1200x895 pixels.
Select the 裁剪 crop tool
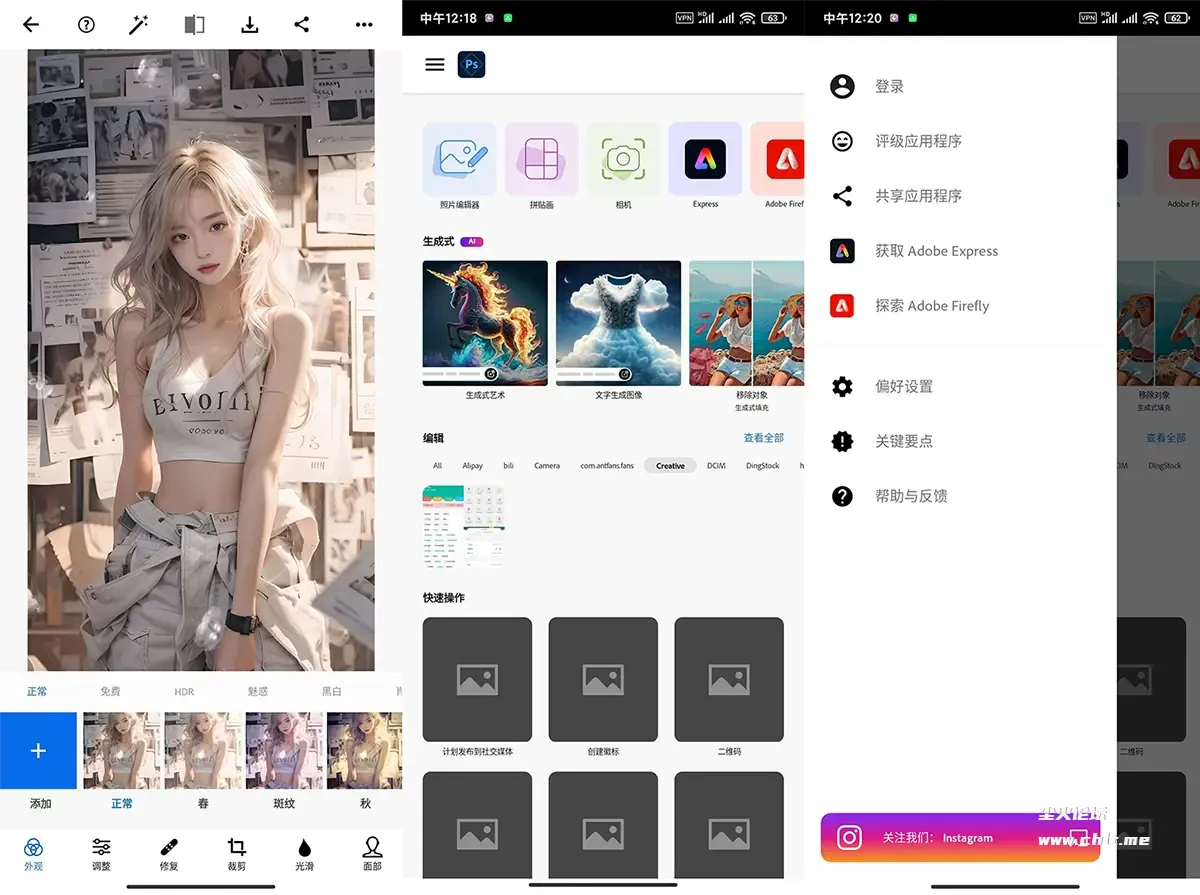[237, 853]
